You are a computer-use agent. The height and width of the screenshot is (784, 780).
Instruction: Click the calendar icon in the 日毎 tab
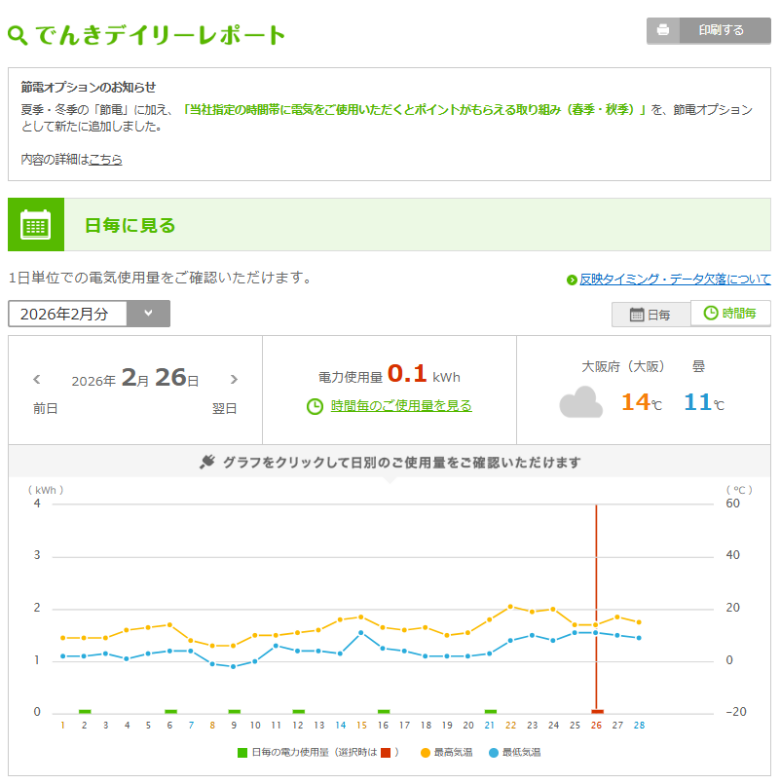click(x=636, y=314)
